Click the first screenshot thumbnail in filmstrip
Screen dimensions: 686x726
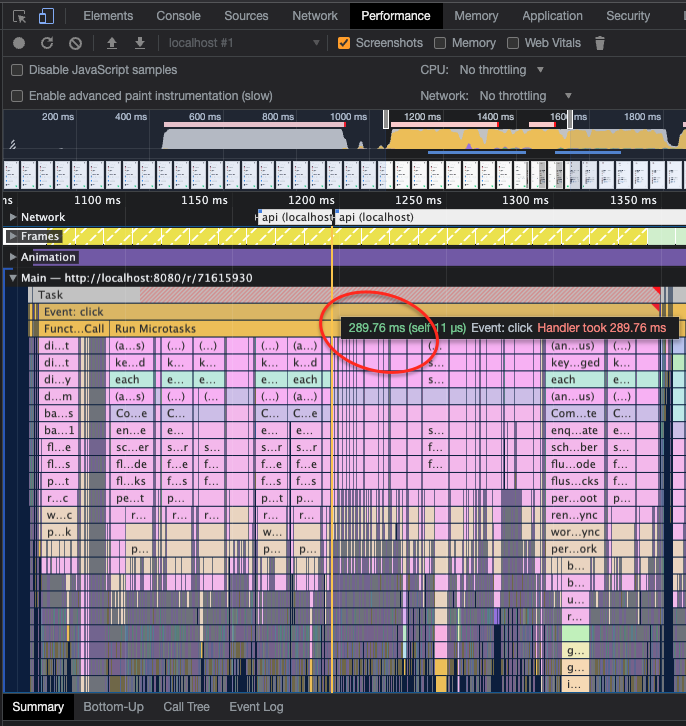tap(12, 175)
